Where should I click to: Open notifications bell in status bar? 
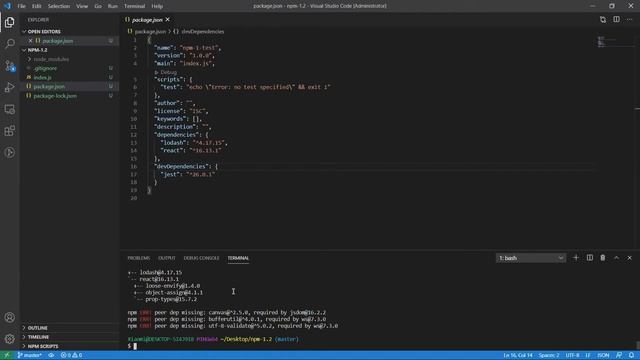(631, 355)
